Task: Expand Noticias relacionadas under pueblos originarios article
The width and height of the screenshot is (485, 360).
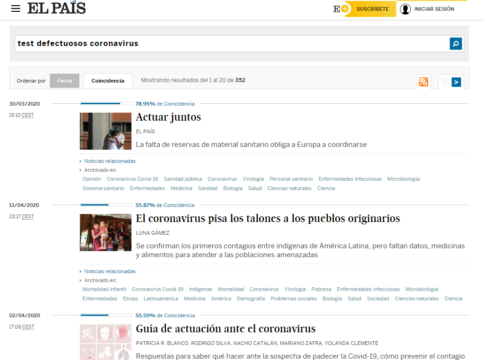Action: point(110,271)
